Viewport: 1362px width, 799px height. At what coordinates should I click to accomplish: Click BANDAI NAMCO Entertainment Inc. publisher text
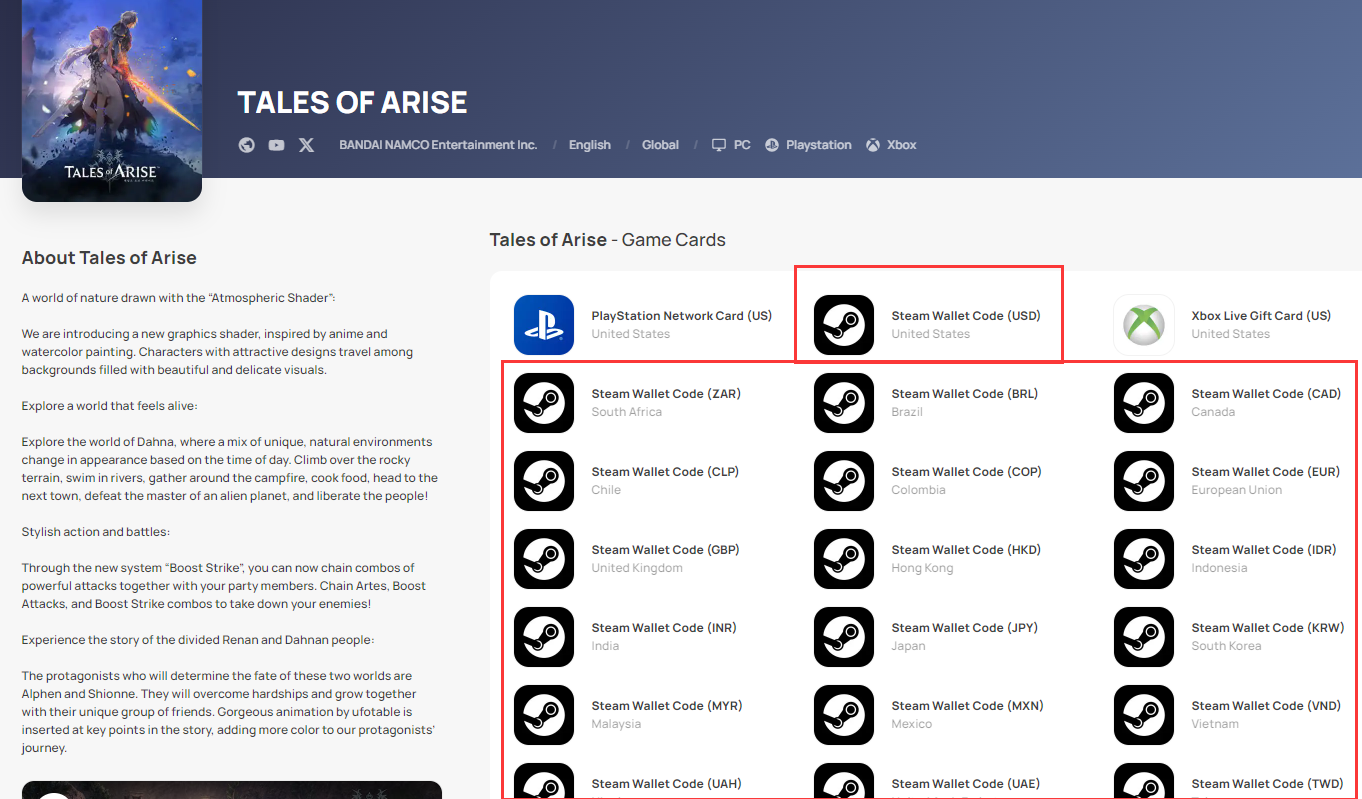click(438, 145)
